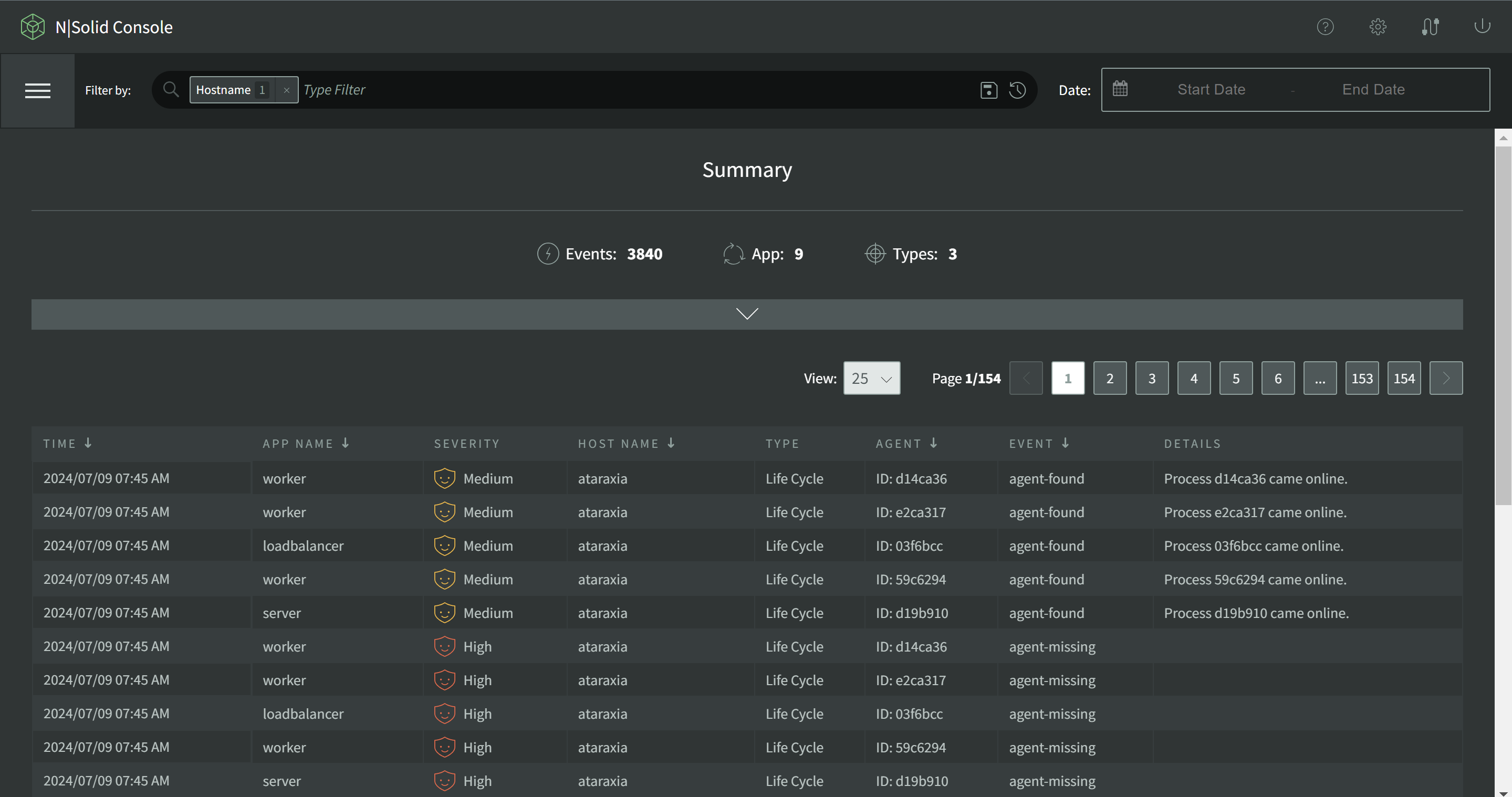Go to page 153
Screen dimensions: 1512x797
(1362, 378)
